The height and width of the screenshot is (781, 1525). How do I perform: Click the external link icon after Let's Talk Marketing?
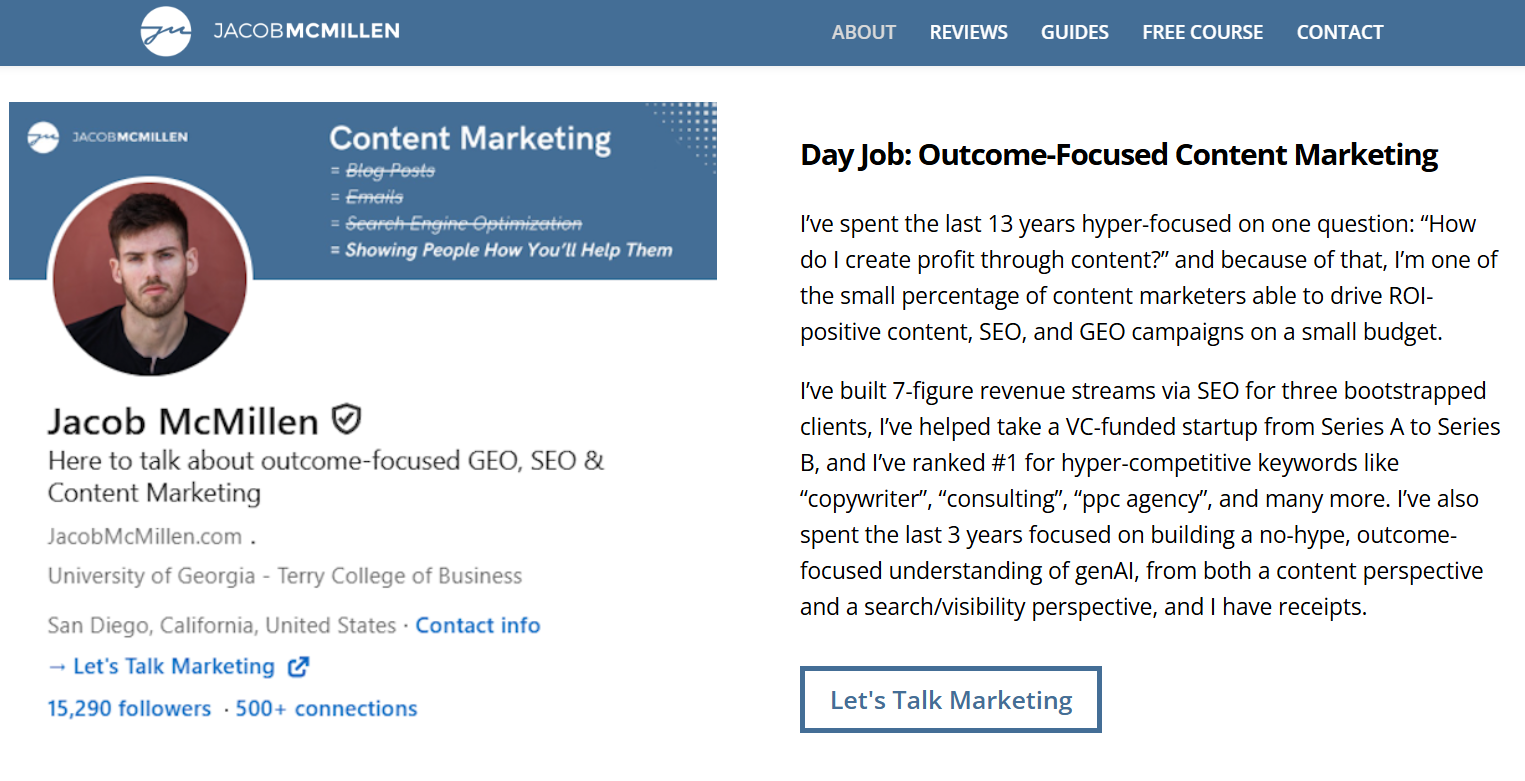(298, 667)
